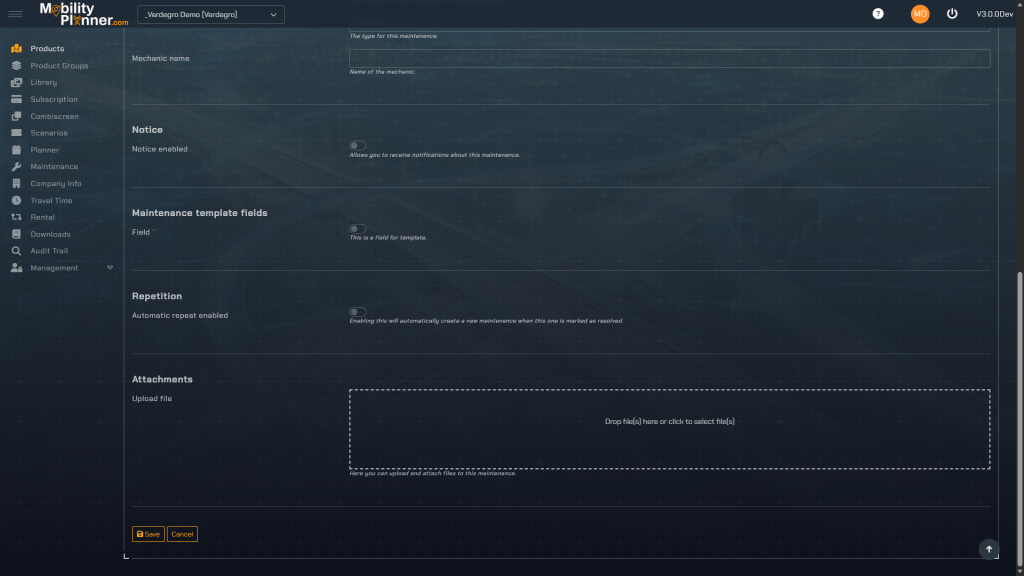Open the help question mark icon
The width and height of the screenshot is (1024, 576).
pyautogui.click(x=878, y=14)
